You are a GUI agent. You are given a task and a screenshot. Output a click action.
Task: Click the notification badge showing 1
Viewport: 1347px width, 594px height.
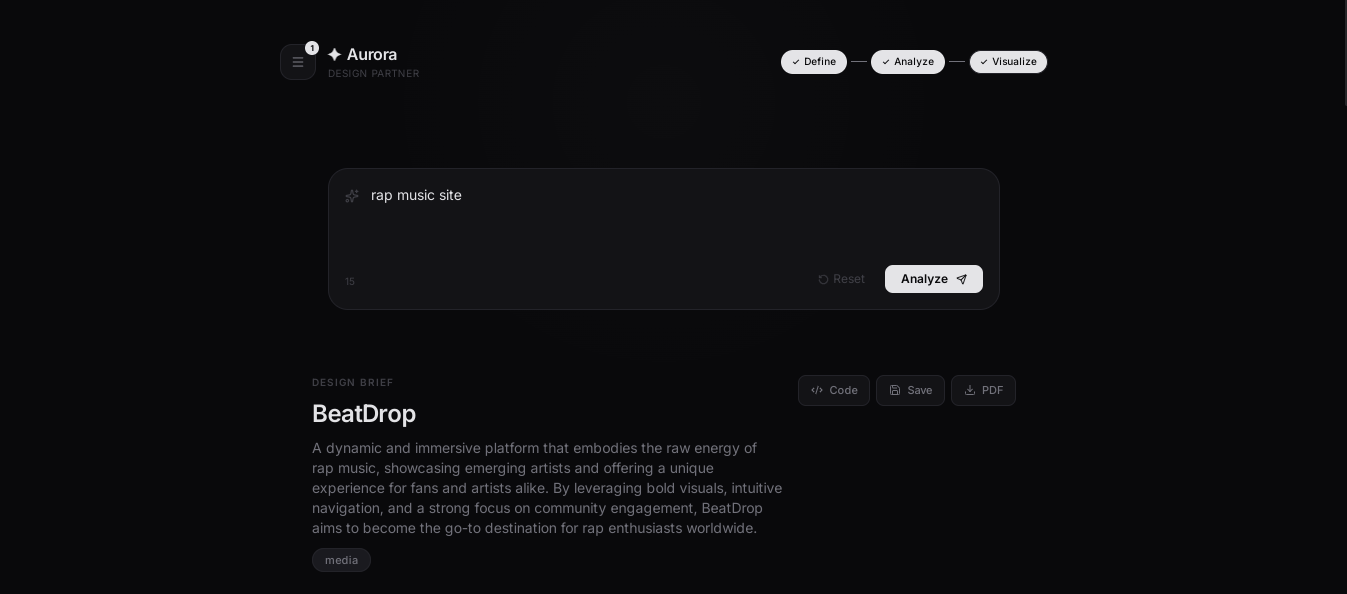(312, 48)
